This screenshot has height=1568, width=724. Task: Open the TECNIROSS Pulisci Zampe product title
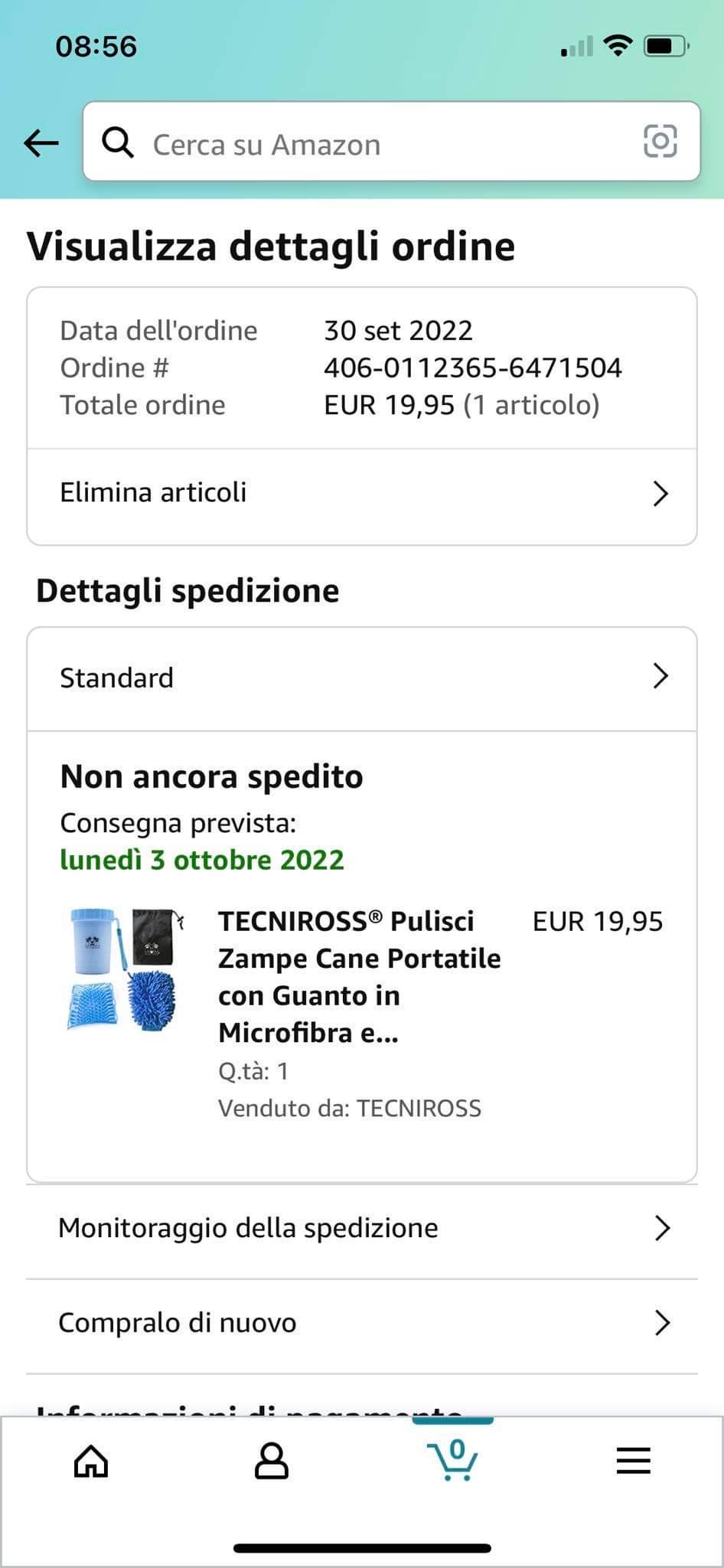point(360,977)
